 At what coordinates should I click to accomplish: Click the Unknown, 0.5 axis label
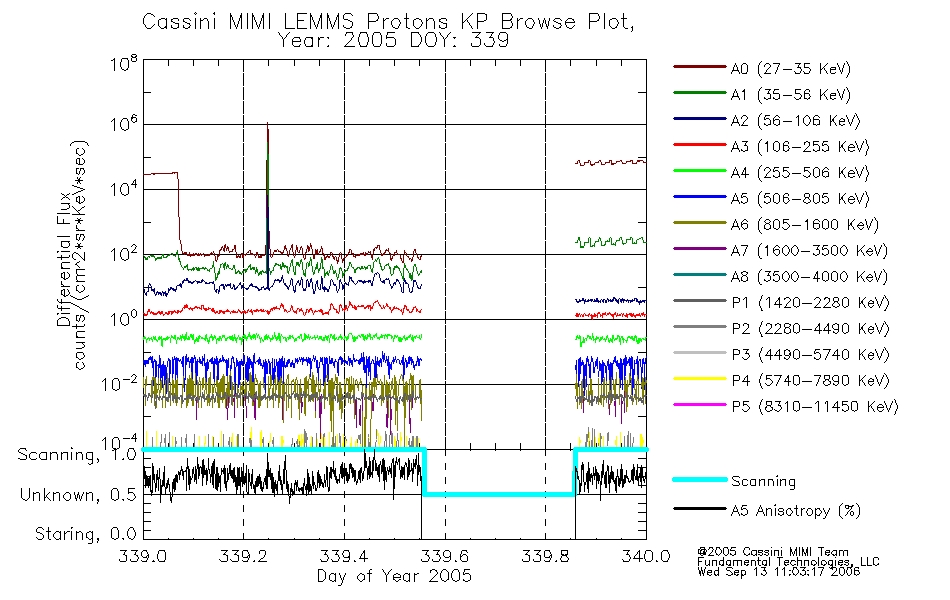coord(79,495)
